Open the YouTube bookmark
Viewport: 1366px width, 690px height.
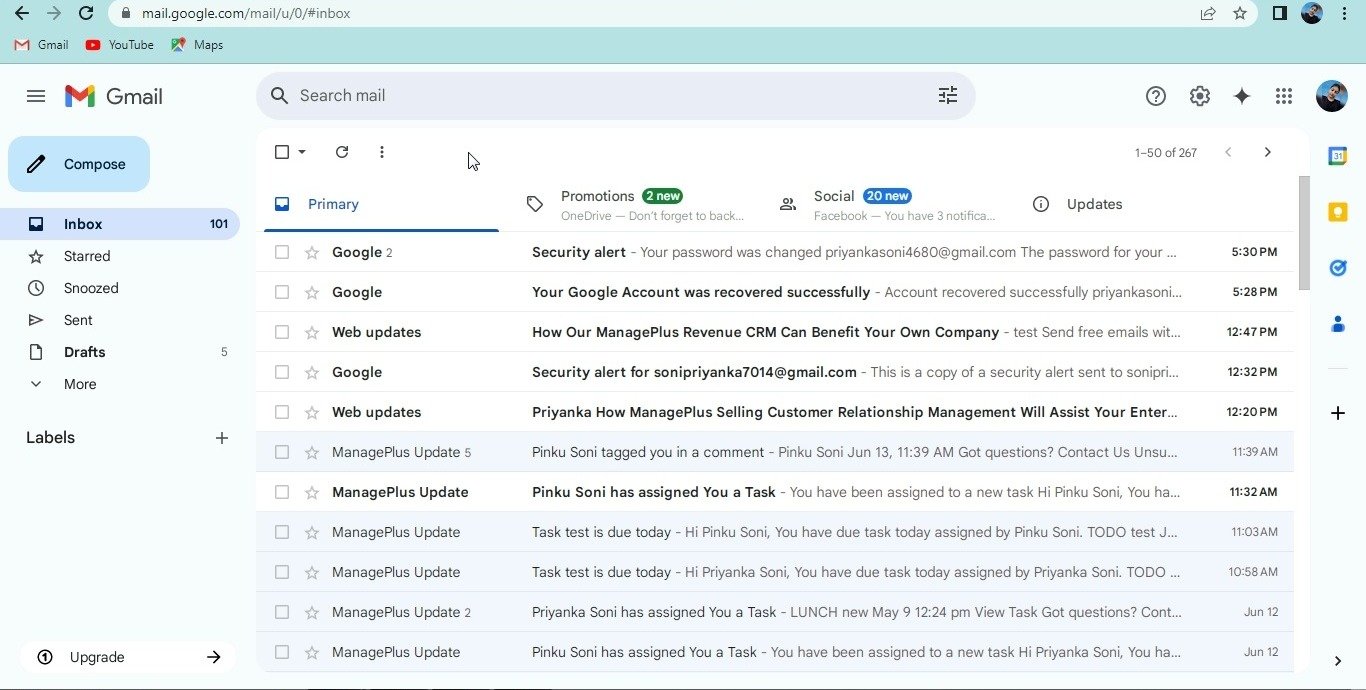click(120, 45)
